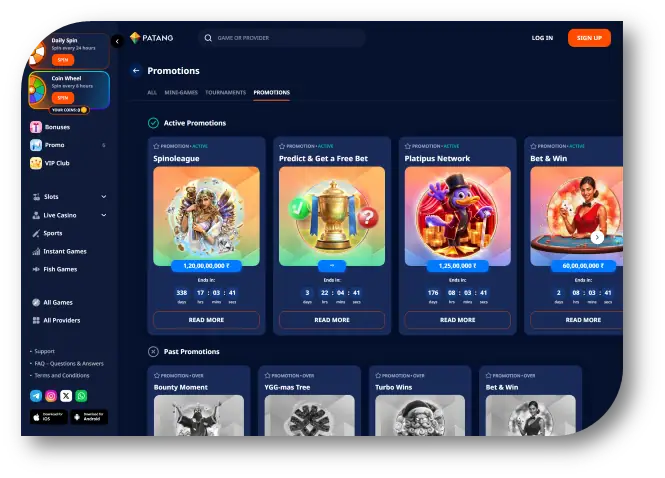
Task: Switch to the Tournaments tab
Action: click(225, 92)
